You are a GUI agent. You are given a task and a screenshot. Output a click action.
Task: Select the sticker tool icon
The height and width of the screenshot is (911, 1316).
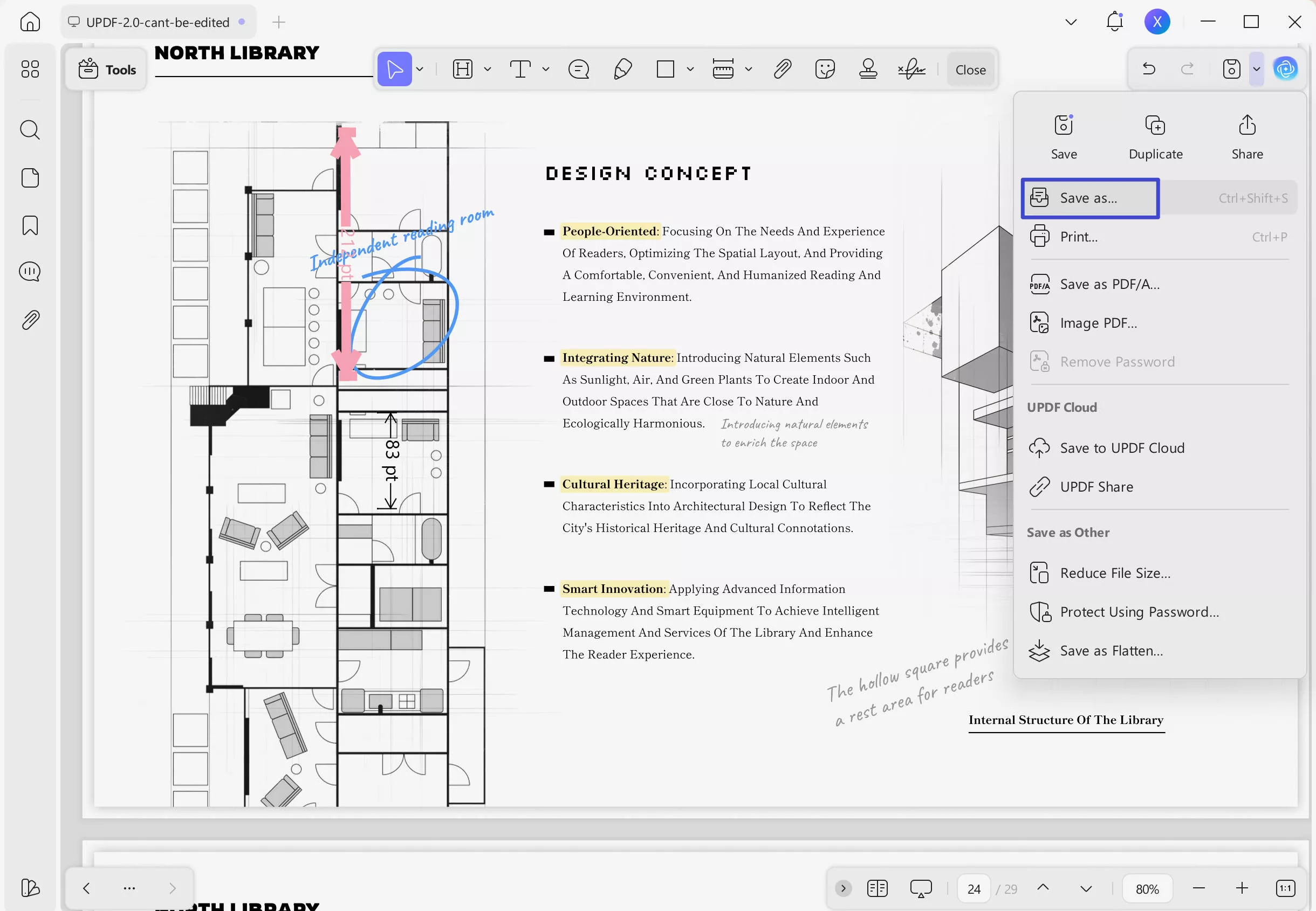(825, 69)
